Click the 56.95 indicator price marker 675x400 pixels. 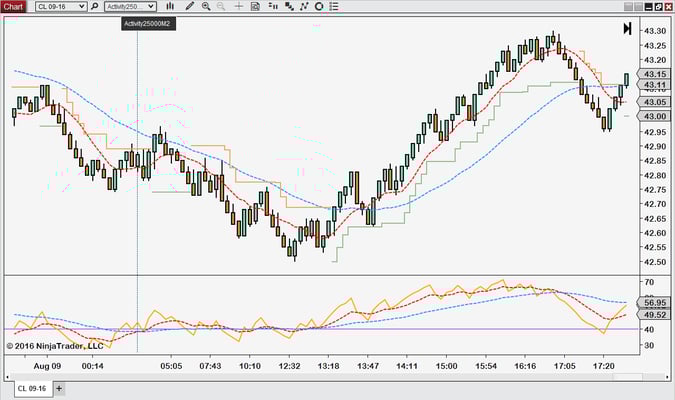656,302
